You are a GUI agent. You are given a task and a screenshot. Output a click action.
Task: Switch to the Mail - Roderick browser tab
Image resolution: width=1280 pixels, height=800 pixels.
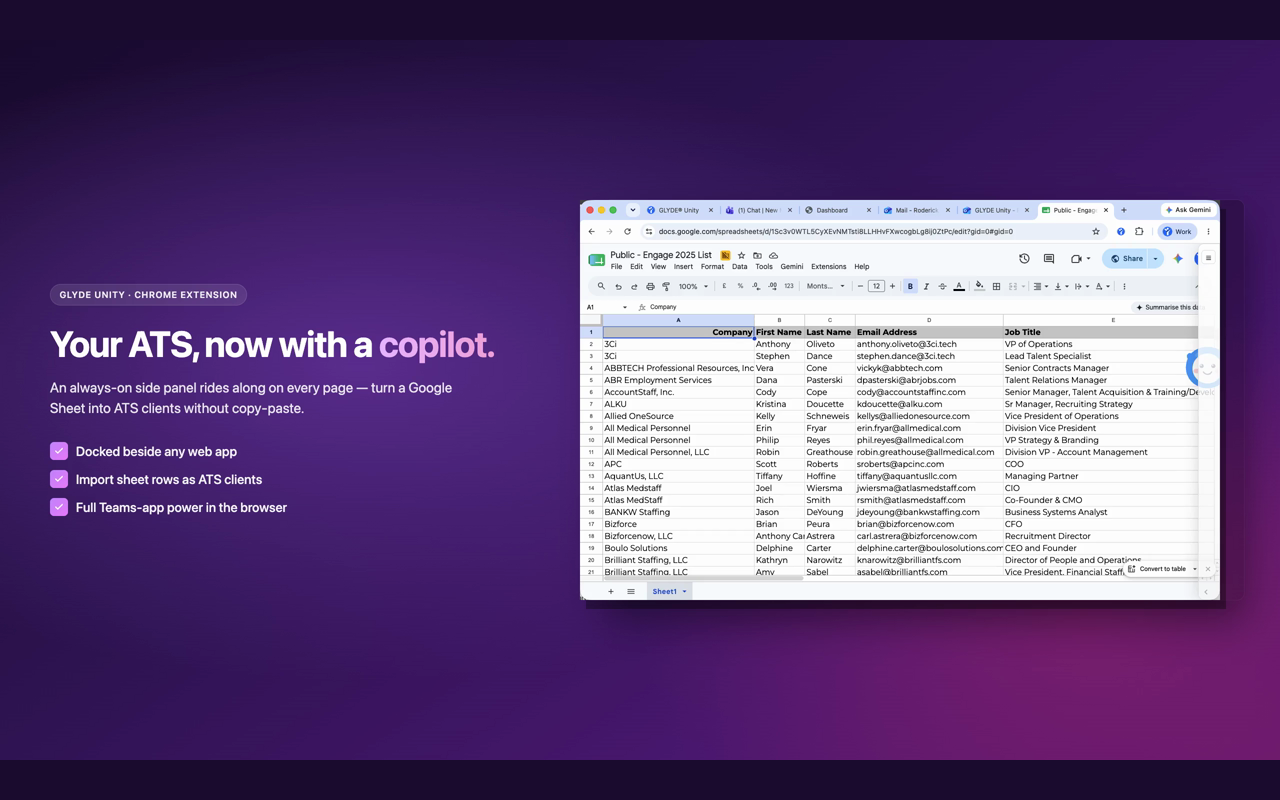[917, 210]
